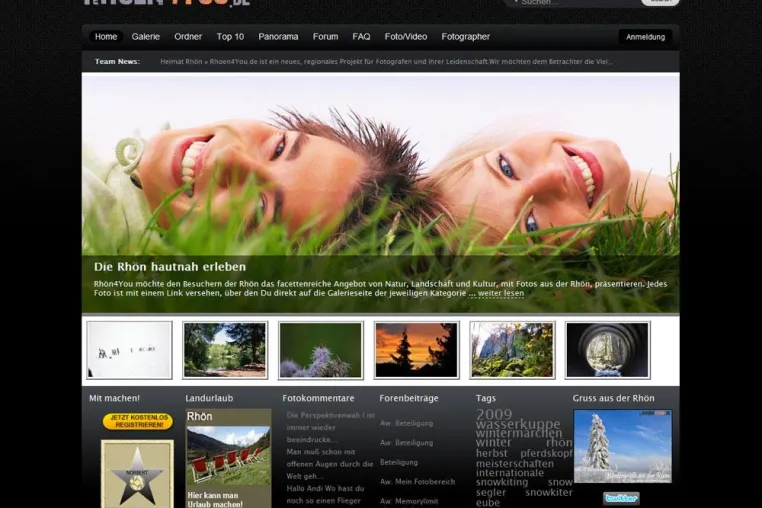Open the Foto/Video menu item
The height and width of the screenshot is (508, 762).
(406, 36)
